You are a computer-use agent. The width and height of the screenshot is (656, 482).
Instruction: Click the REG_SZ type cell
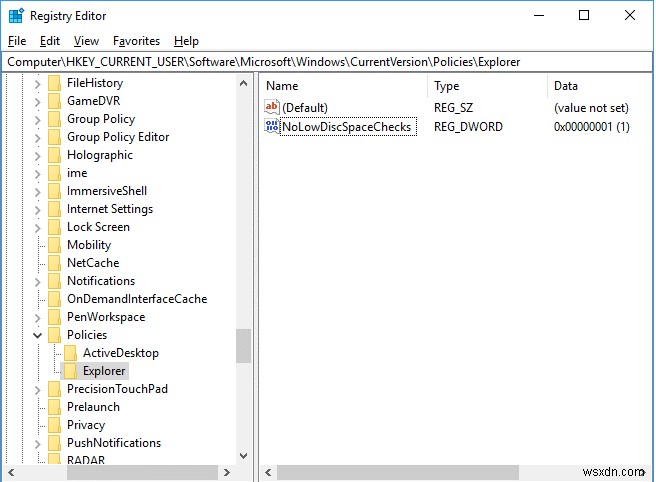point(454,108)
